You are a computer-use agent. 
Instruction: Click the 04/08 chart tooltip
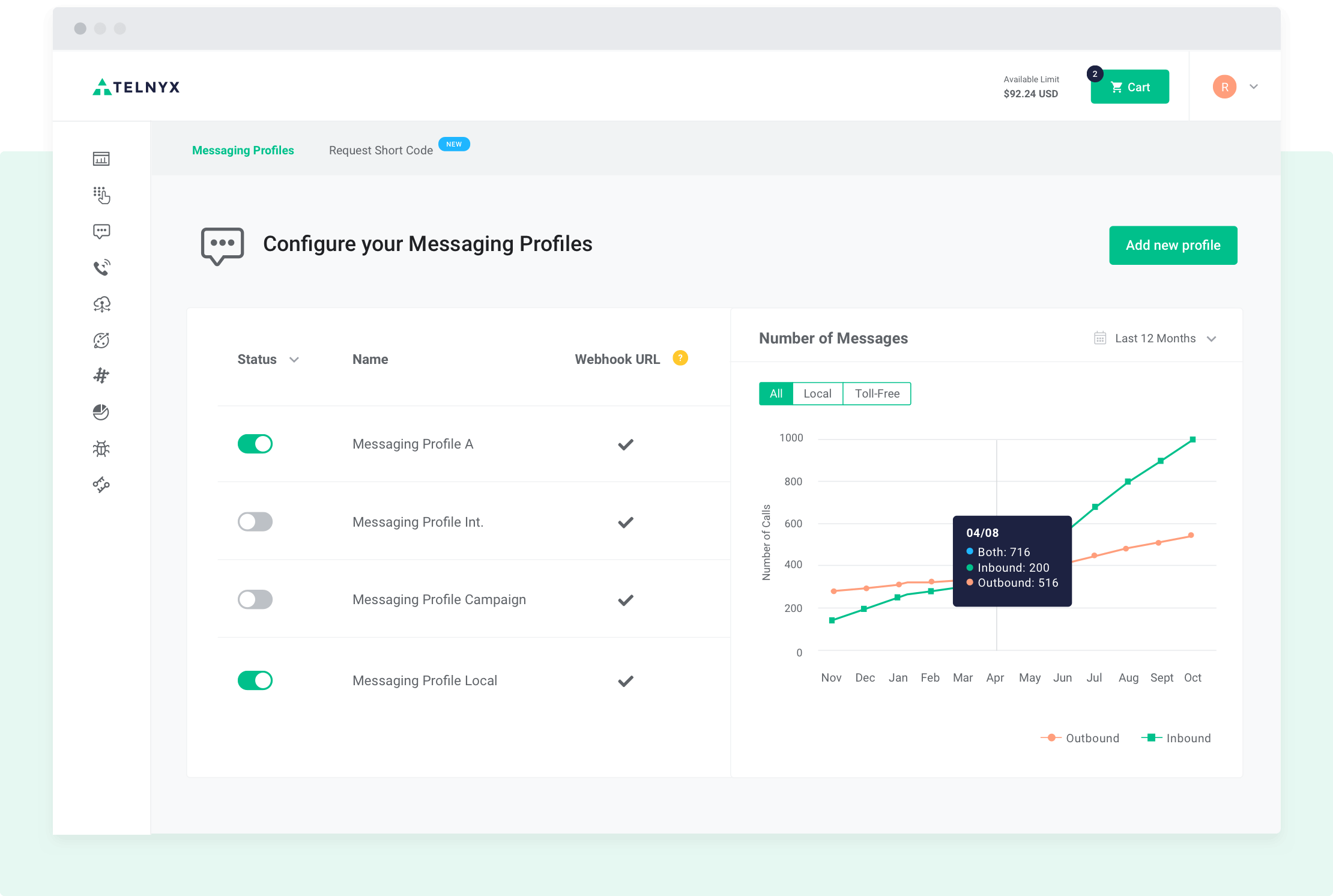click(x=1012, y=561)
